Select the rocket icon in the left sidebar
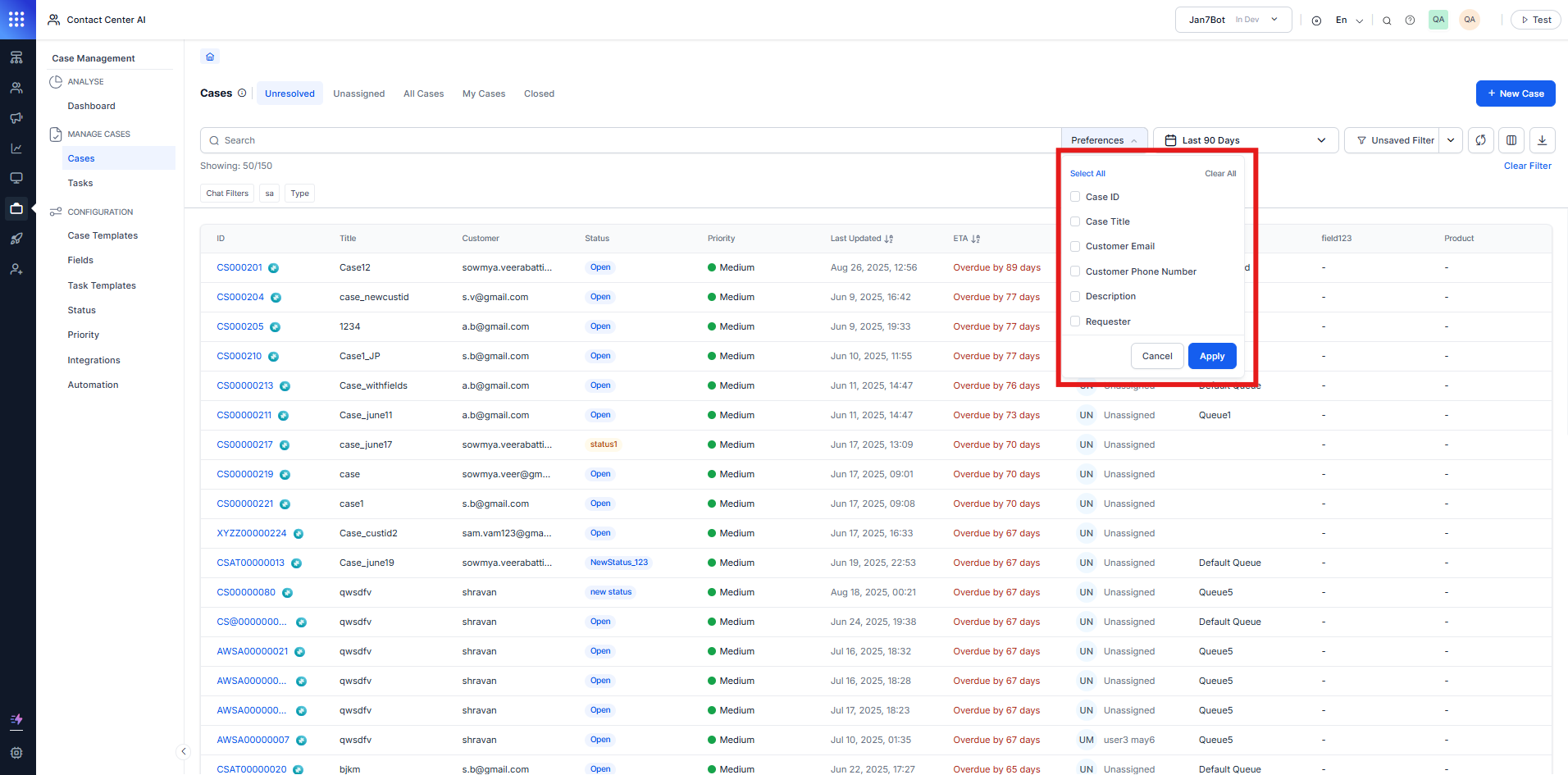Screen dimensions: 1568x775 coord(16,239)
